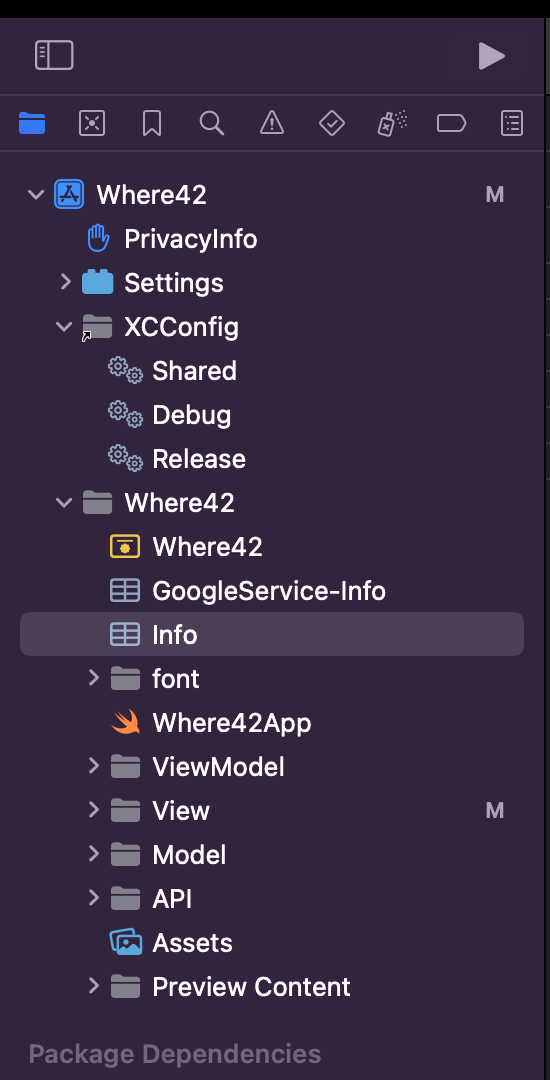Run the project with the play button
550x1080 pixels.
(x=491, y=56)
